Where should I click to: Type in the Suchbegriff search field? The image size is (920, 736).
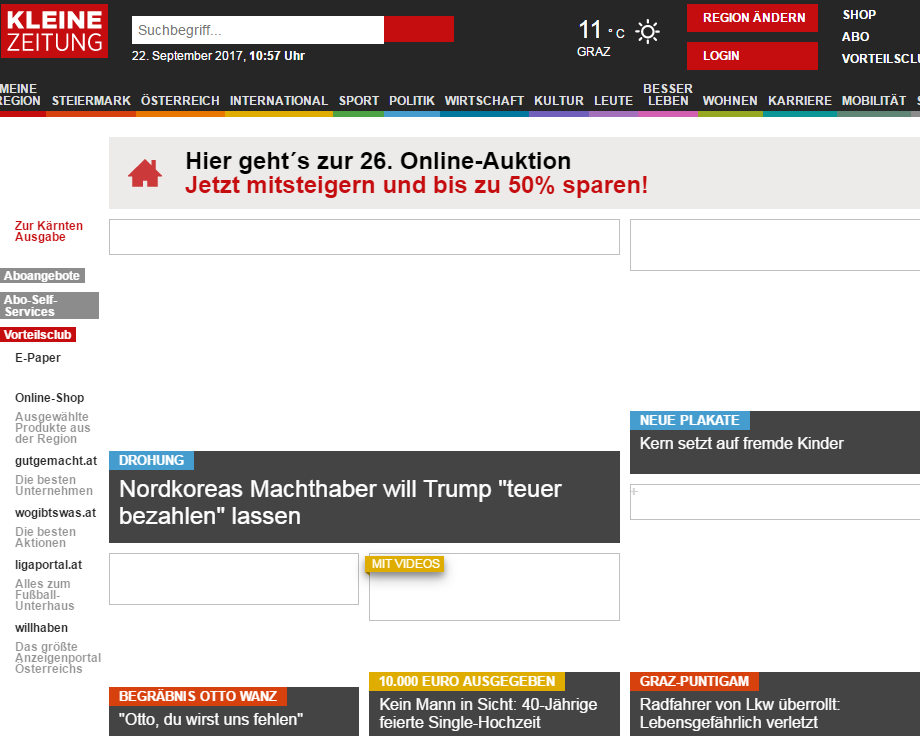click(x=257, y=30)
